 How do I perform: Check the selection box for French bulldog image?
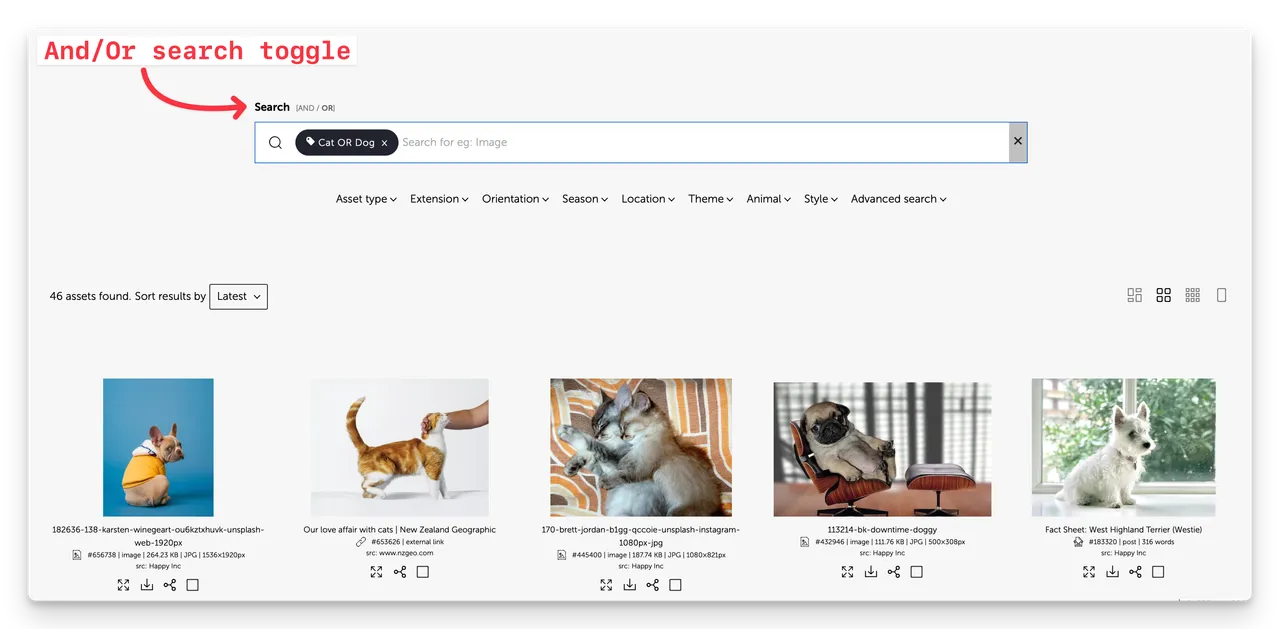(193, 585)
